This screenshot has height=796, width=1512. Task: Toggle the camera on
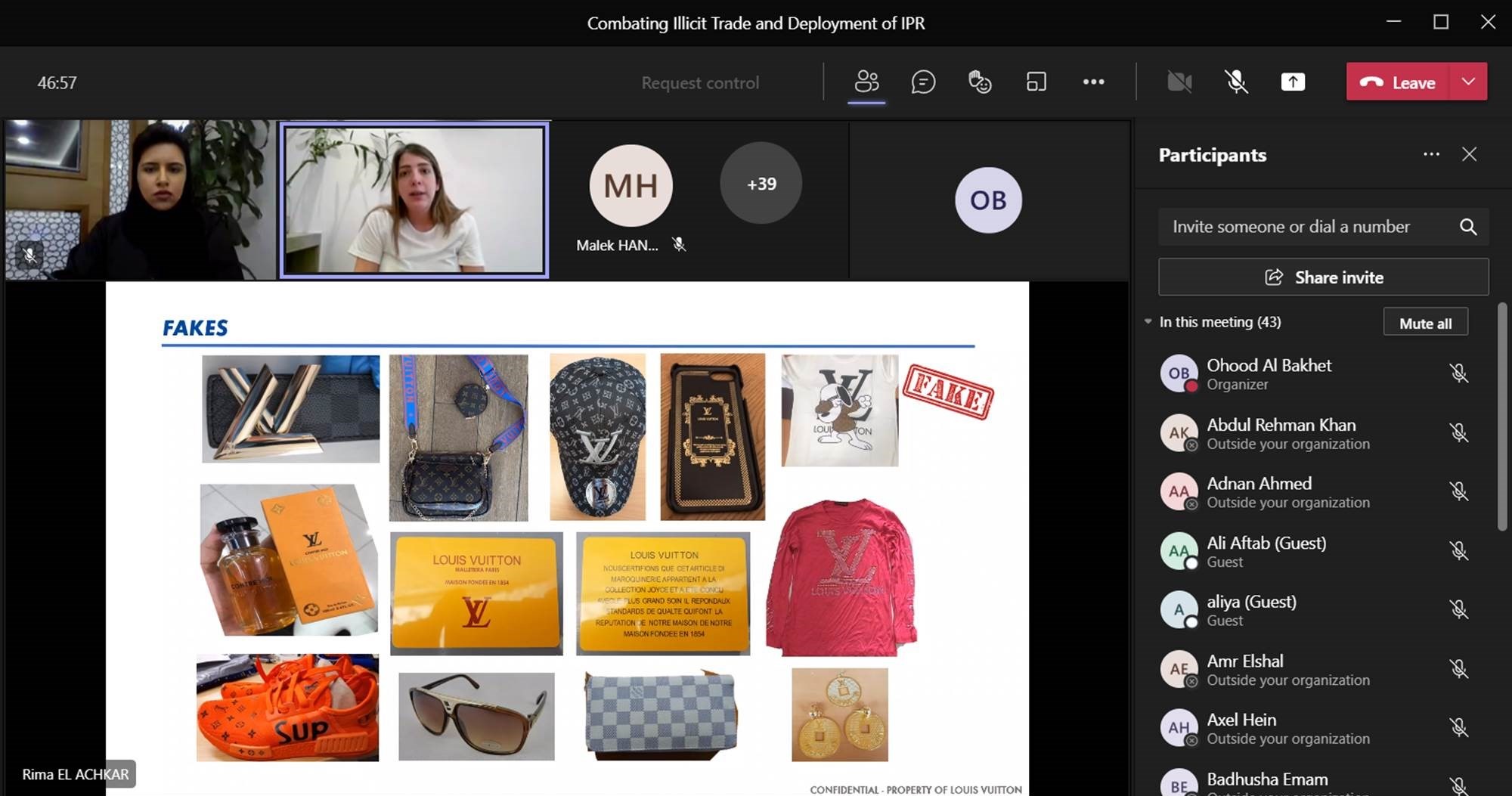1179,82
